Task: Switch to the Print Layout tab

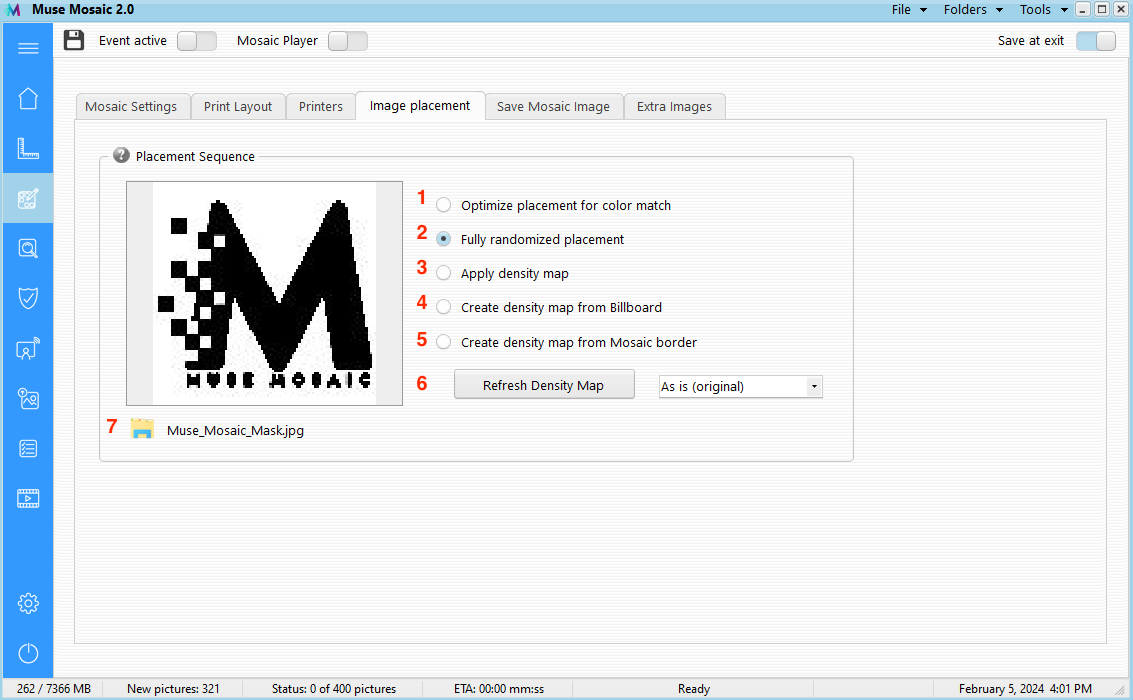Action: [x=238, y=106]
